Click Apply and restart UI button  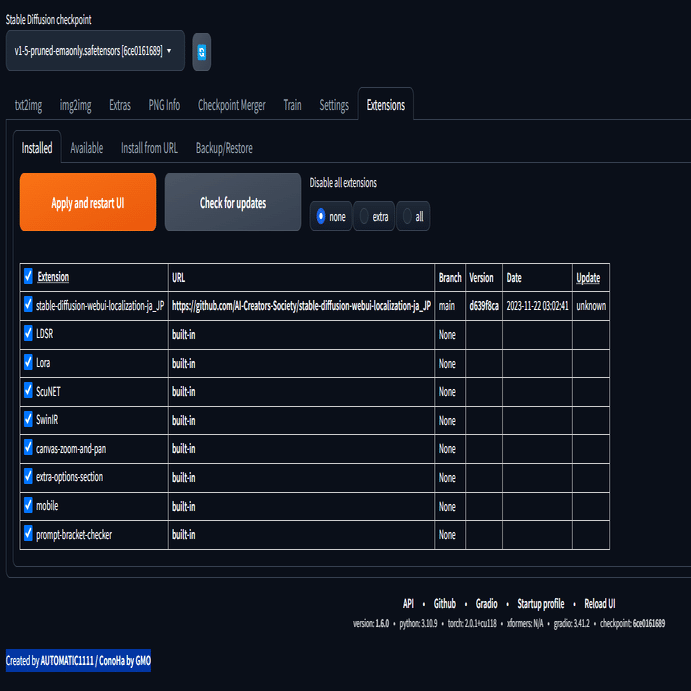pos(88,202)
